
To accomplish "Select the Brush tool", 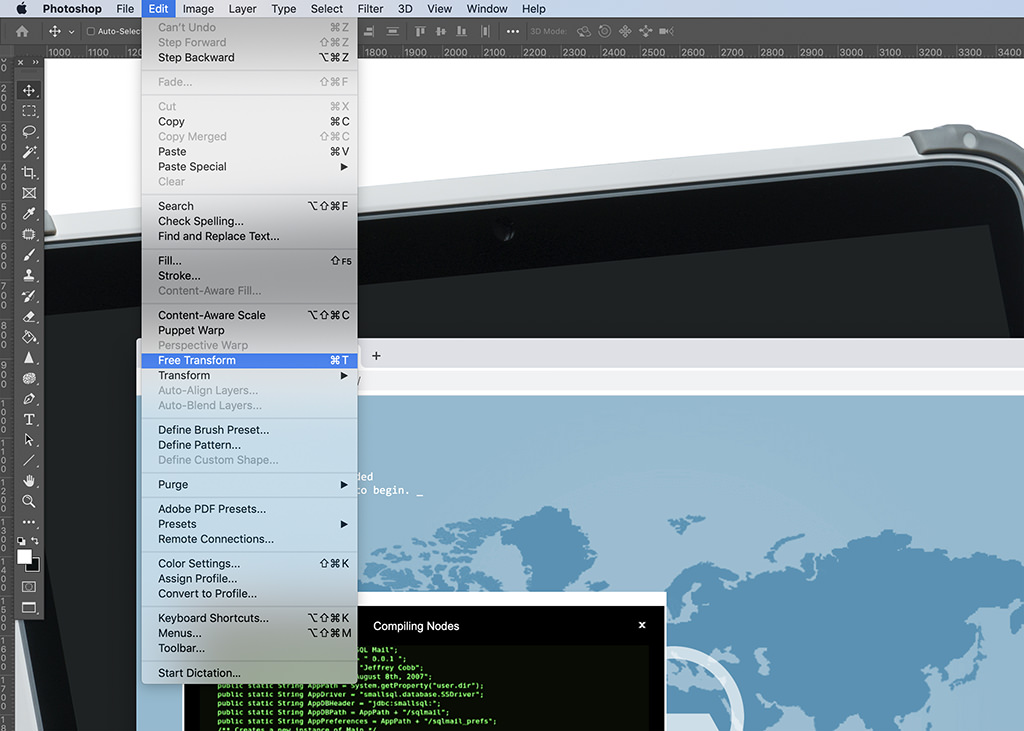I will (x=29, y=255).
